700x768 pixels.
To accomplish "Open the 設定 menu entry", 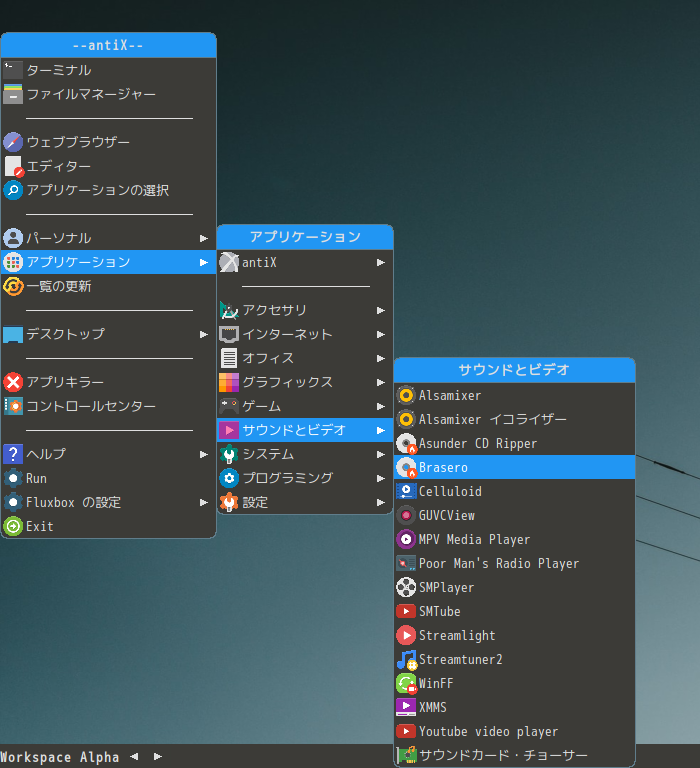I will click(305, 502).
